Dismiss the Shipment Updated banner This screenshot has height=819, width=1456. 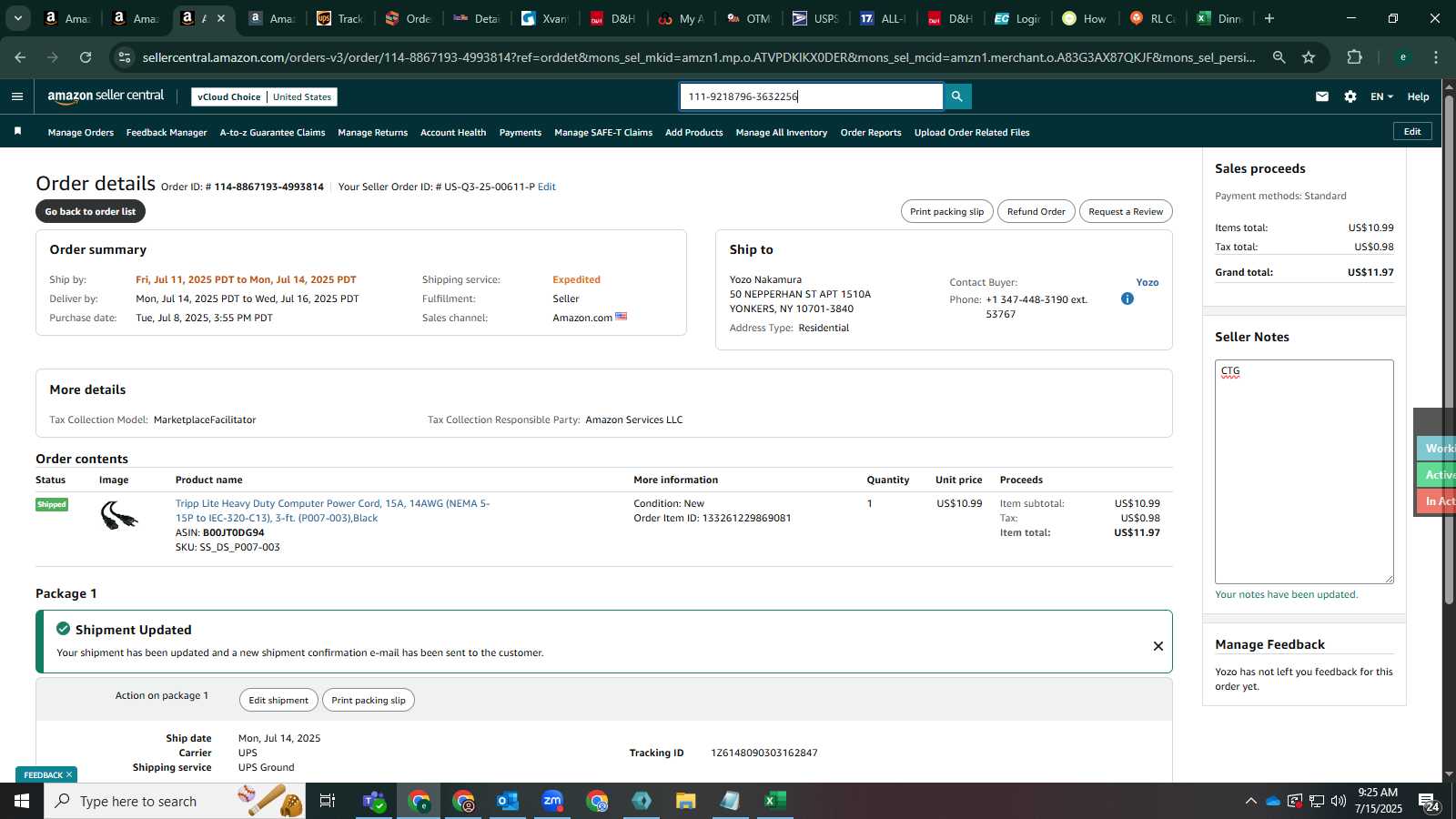point(1158,646)
